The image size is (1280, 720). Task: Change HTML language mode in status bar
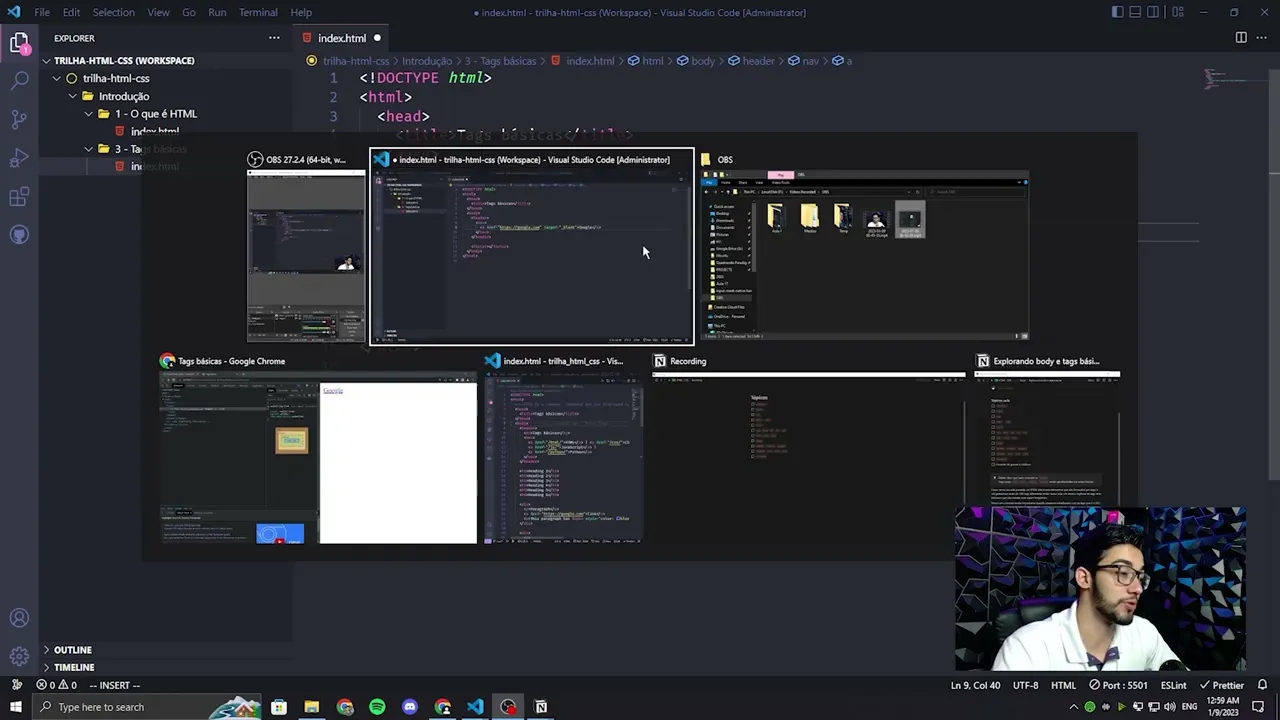[1063, 685]
